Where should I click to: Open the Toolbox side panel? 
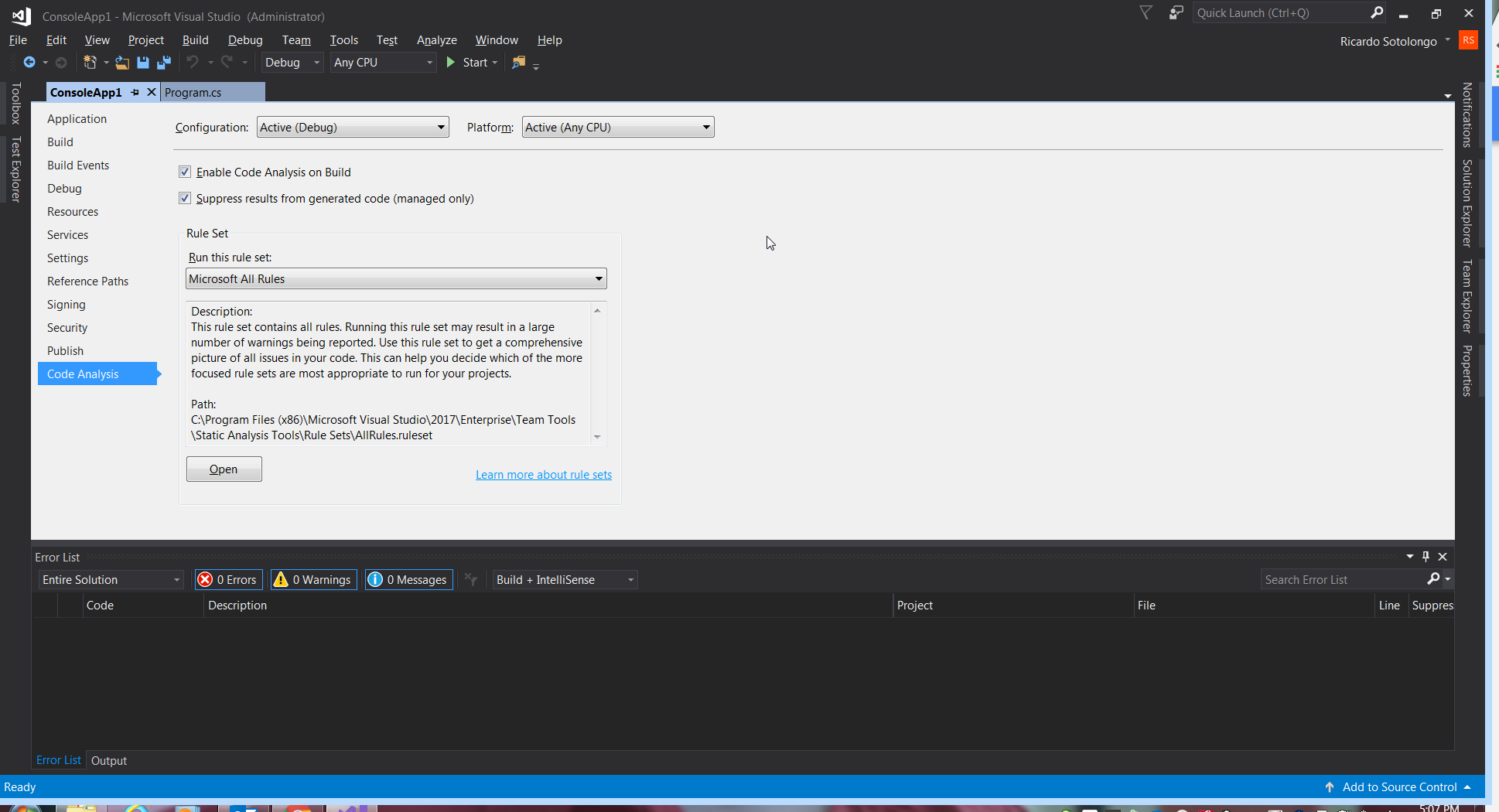click(x=15, y=104)
